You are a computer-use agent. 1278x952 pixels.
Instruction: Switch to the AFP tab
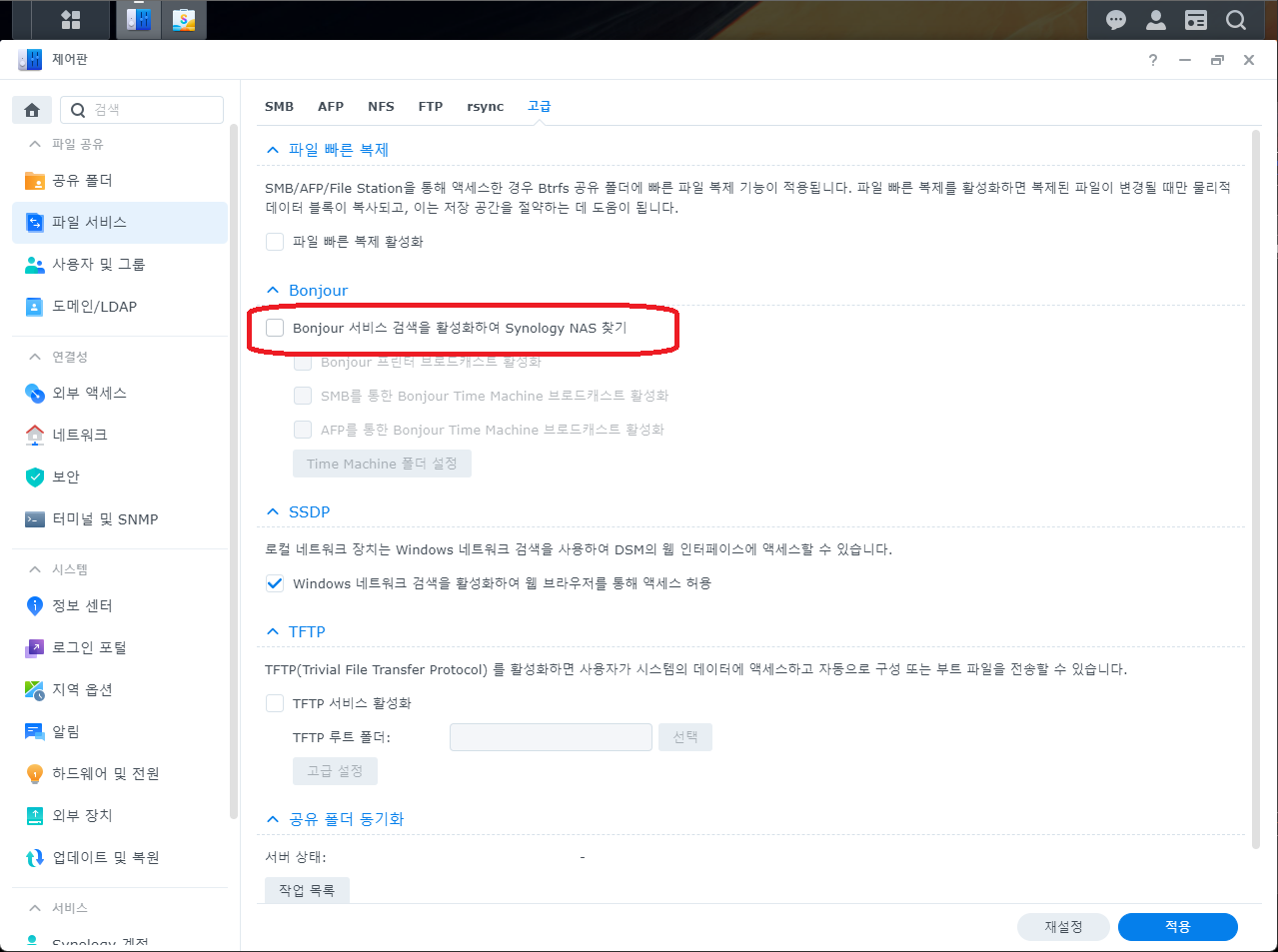(331, 107)
